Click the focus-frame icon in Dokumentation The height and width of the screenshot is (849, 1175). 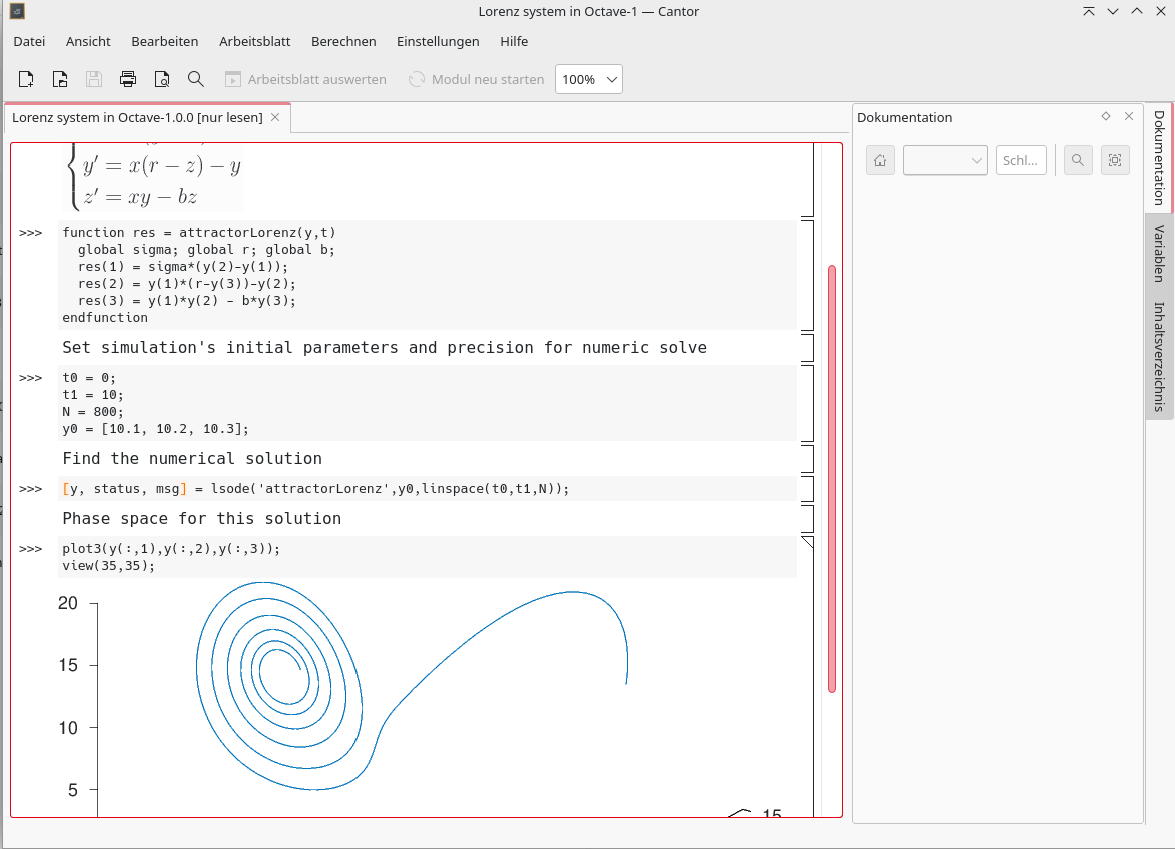[x=1115, y=160]
